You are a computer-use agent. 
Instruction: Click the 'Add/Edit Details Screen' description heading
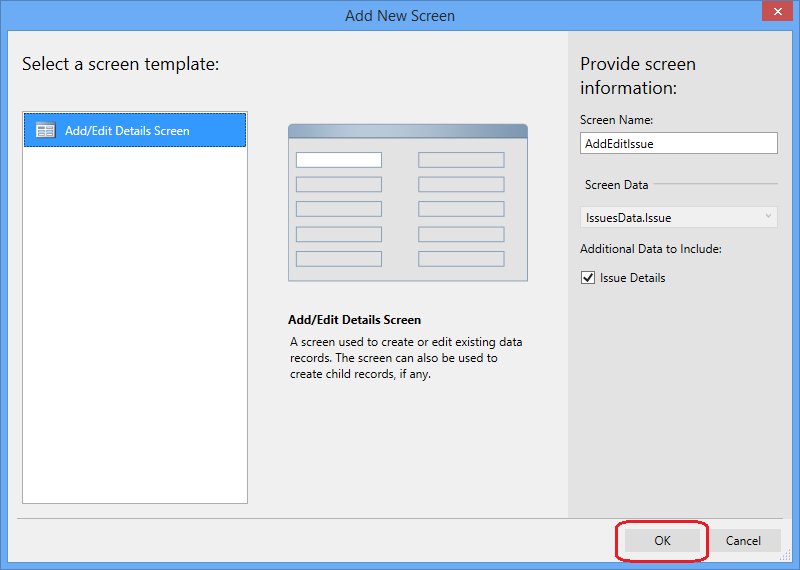355,320
